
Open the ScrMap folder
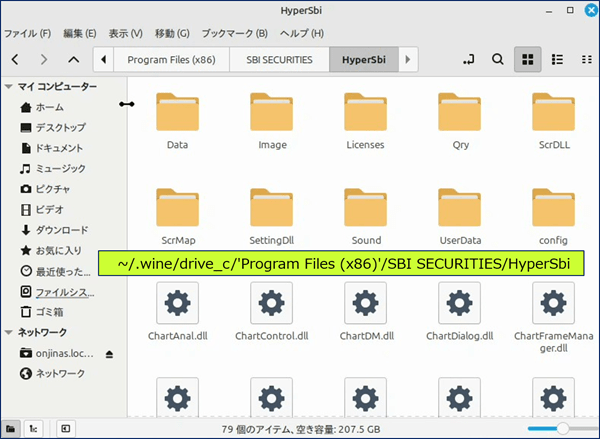(x=178, y=217)
